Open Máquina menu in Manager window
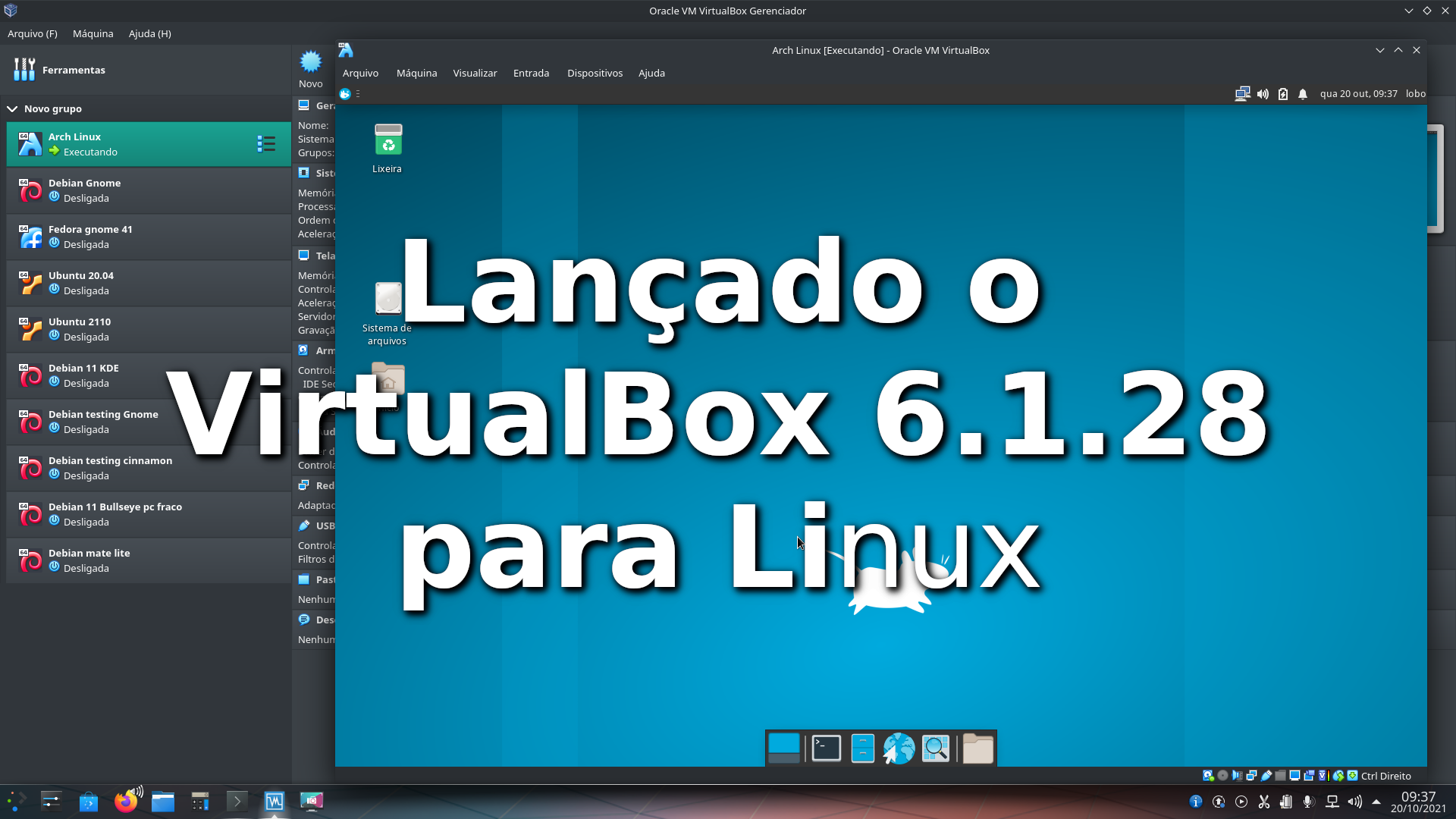The height and width of the screenshot is (819, 1456). [93, 33]
